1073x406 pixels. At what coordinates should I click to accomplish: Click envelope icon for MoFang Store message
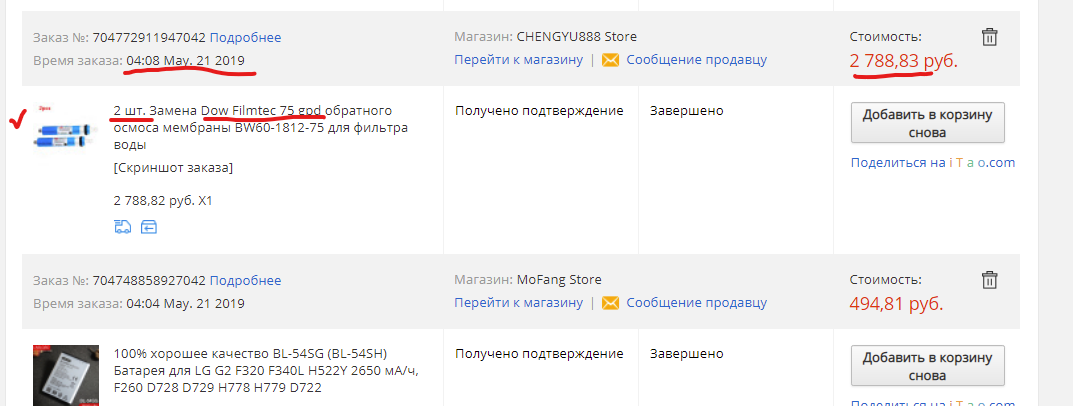610,303
